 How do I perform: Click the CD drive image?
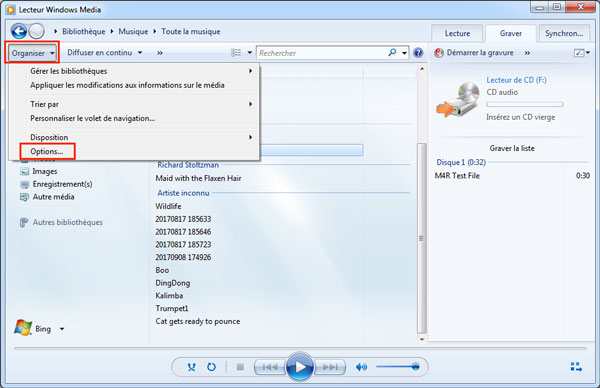click(x=458, y=99)
